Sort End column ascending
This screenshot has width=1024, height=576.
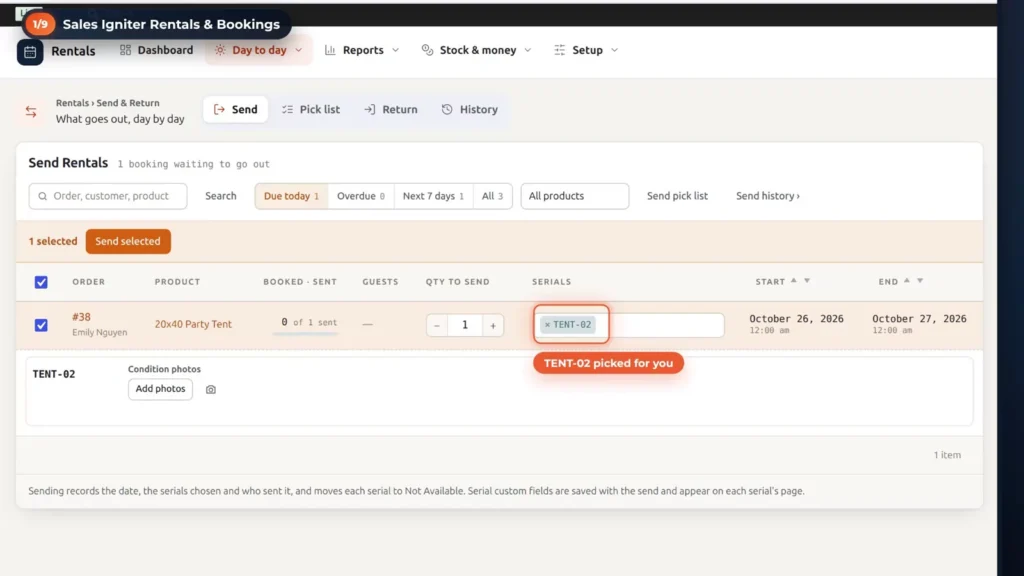coord(906,280)
